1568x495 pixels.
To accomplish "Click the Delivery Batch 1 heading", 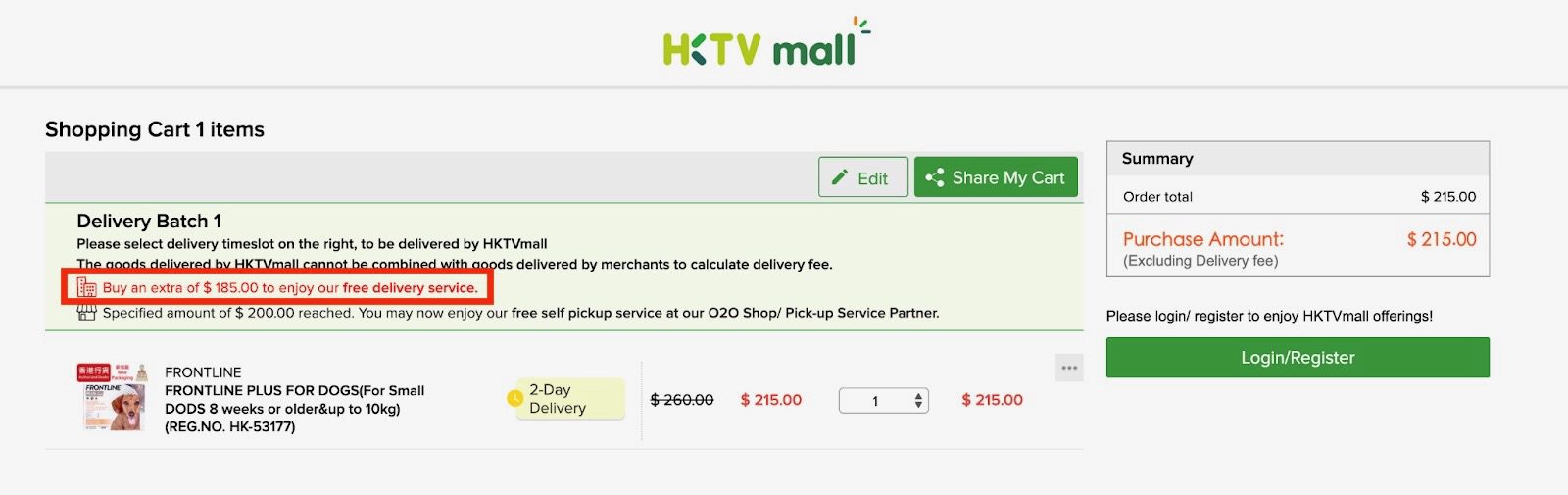I will pyautogui.click(x=149, y=221).
